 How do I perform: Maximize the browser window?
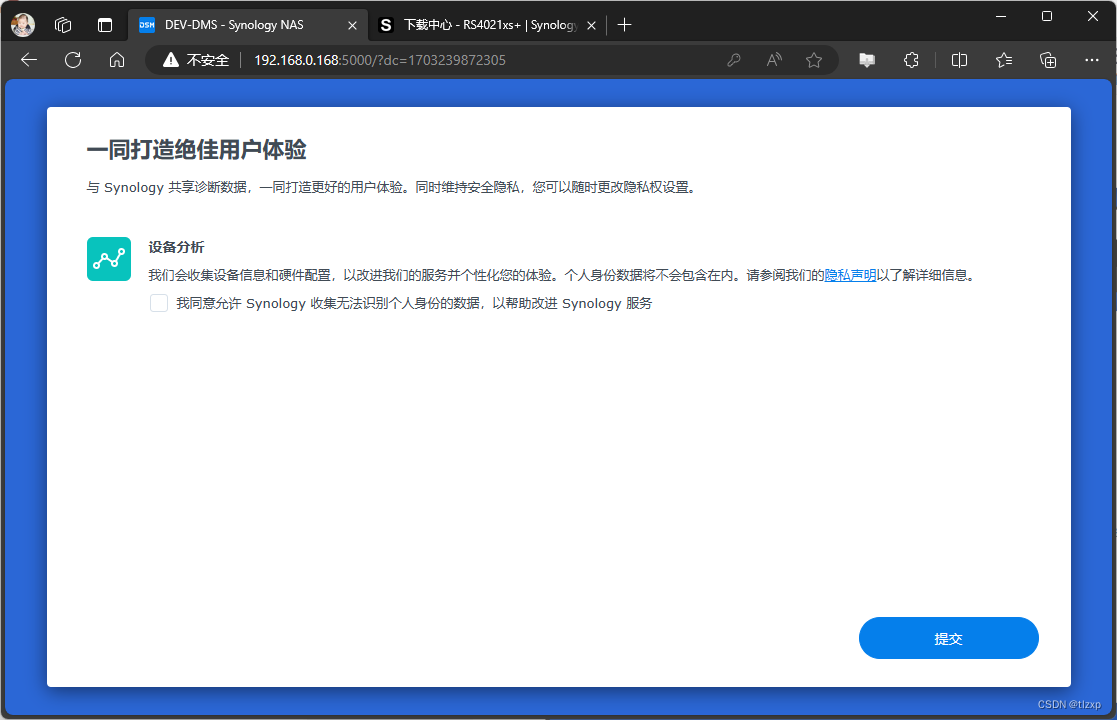pyautogui.click(x=1046, y=16)
